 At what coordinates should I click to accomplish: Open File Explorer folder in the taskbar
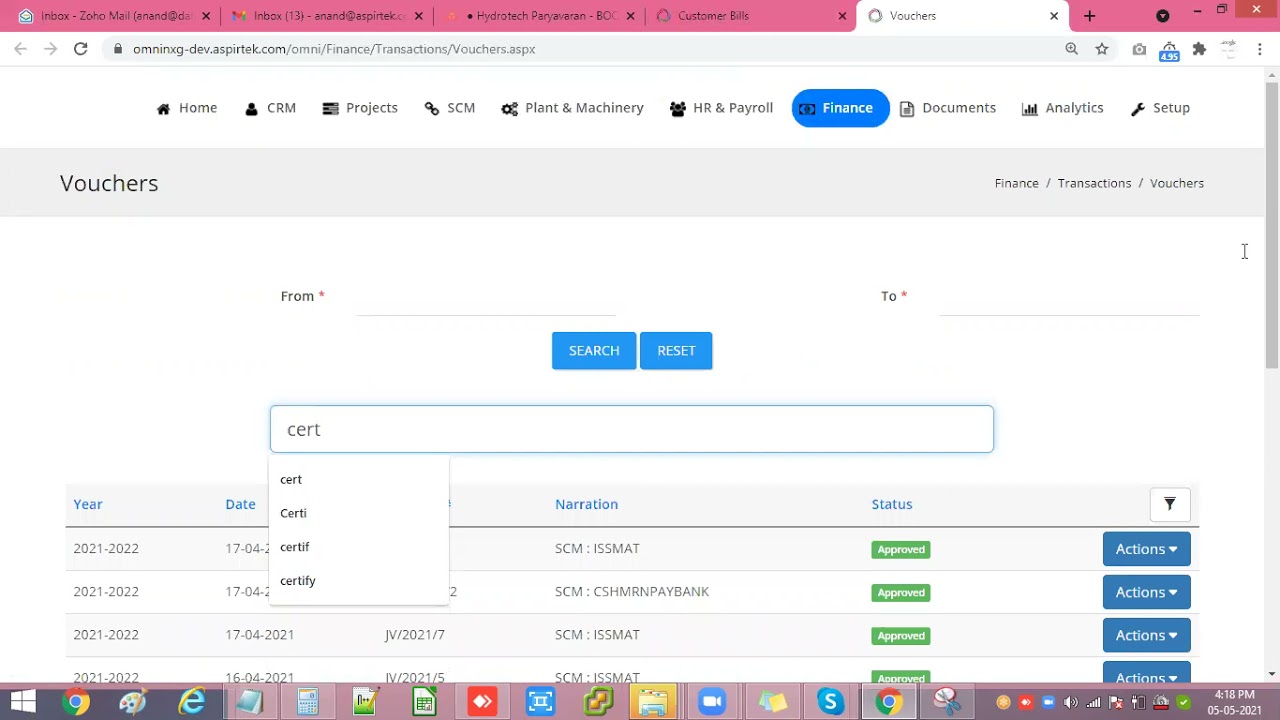653,702
